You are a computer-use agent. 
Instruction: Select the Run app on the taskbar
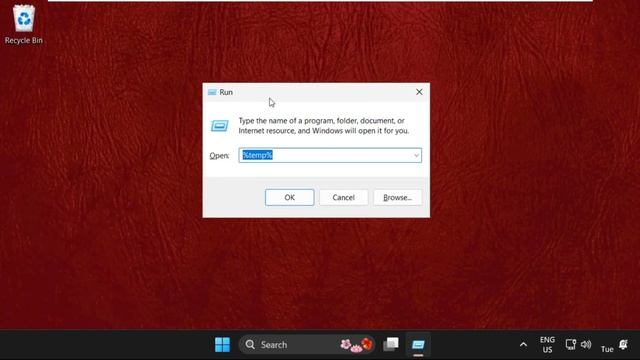[x=418, y=345]
